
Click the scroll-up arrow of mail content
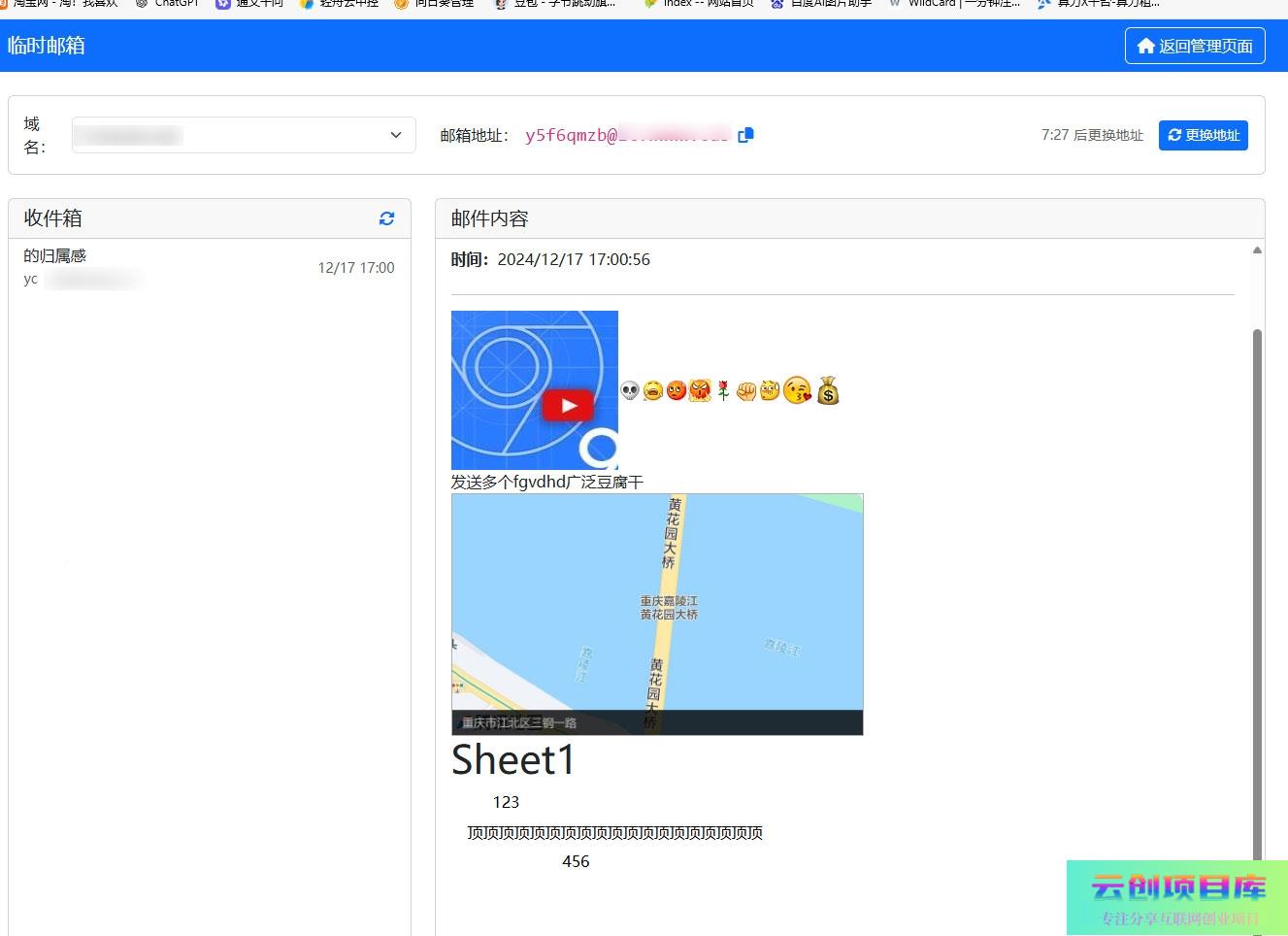pos(1257,251)
